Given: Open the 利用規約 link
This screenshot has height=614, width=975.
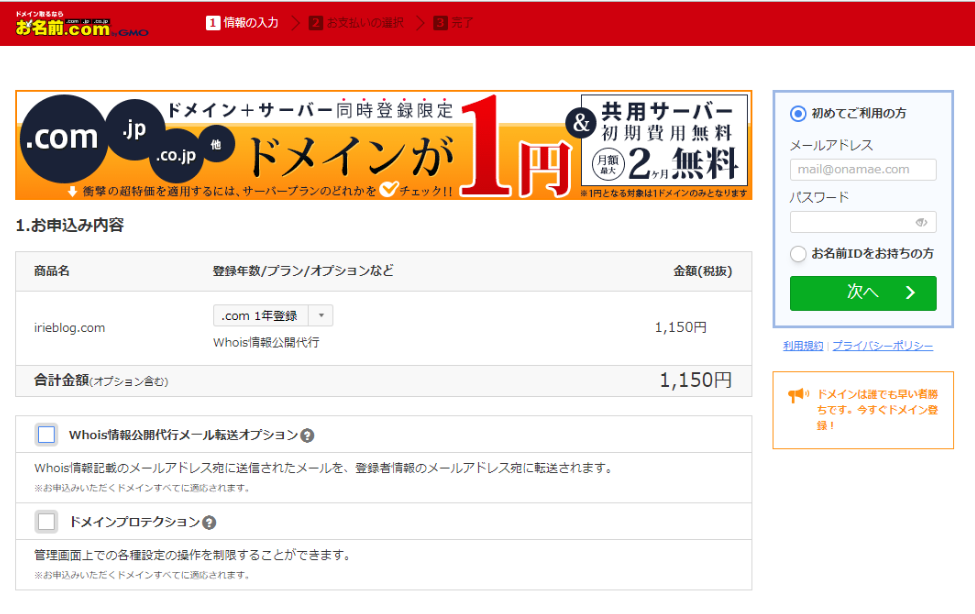Looking at the screenshot, I should pyautogui.click(x=803, y=346).
